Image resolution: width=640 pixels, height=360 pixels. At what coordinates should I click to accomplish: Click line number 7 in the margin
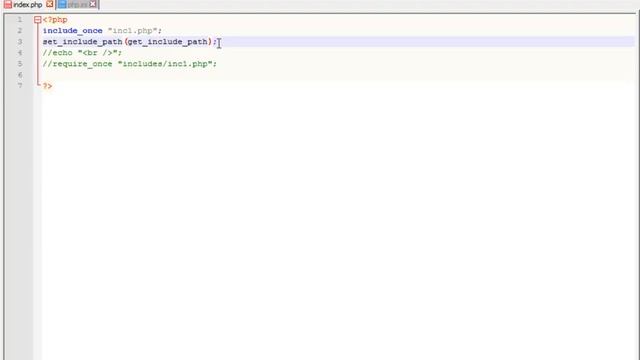[20, 86]
